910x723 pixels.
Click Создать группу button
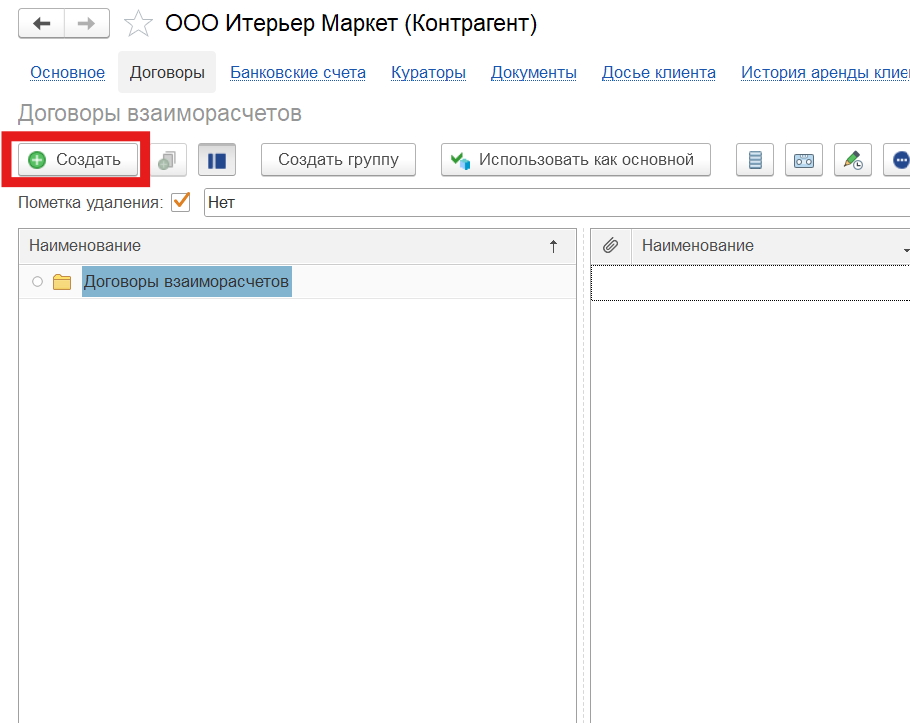[338, 159]
